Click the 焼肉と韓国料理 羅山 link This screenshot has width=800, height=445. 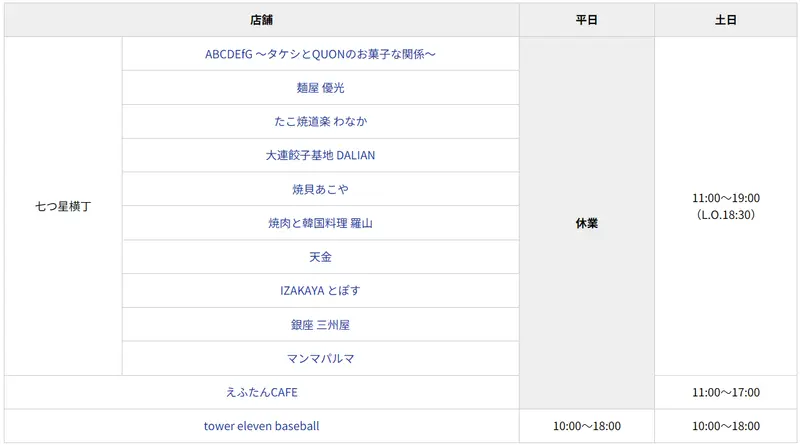320,224
